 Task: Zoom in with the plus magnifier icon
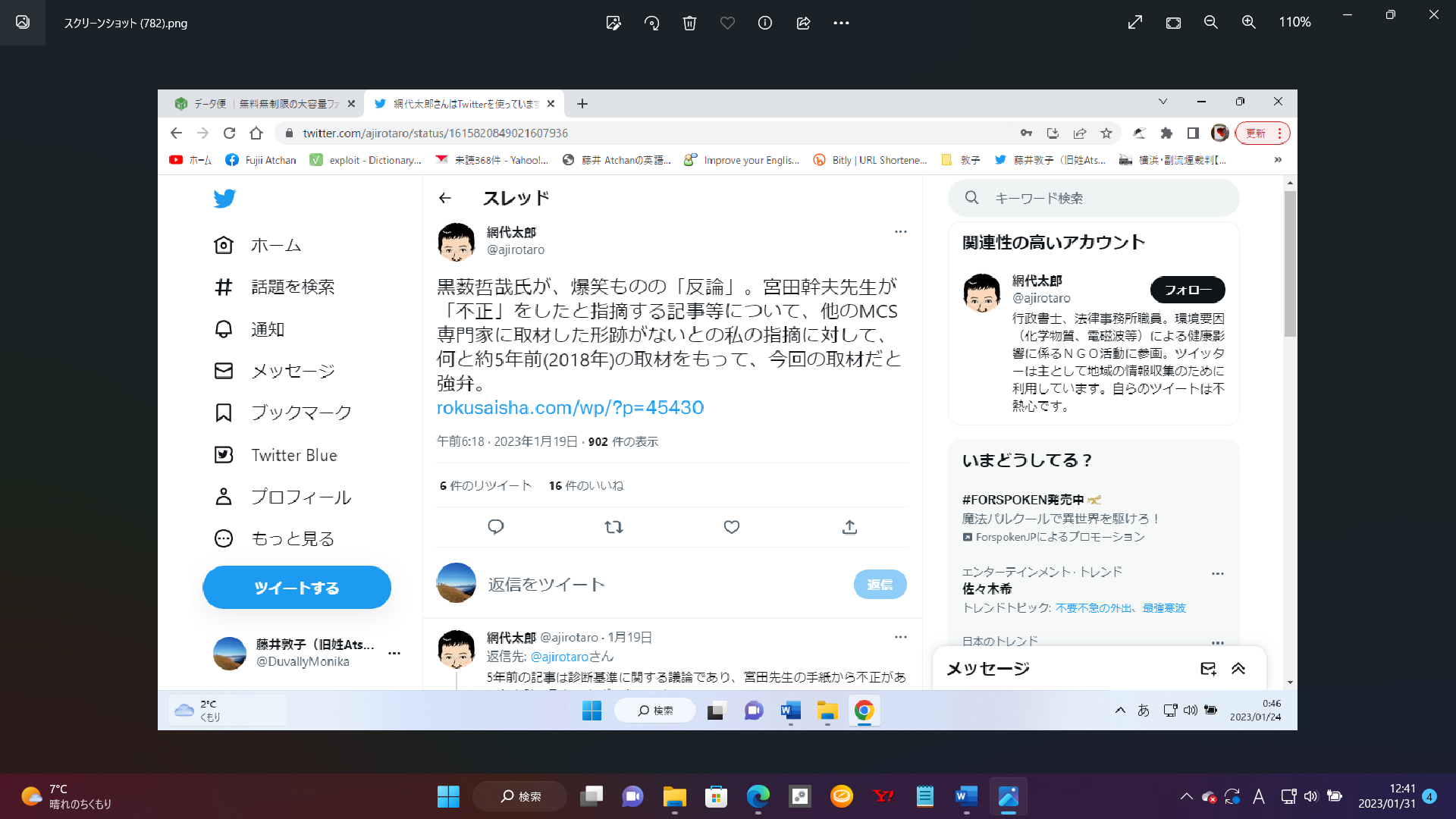click(x=1249, y=23)
